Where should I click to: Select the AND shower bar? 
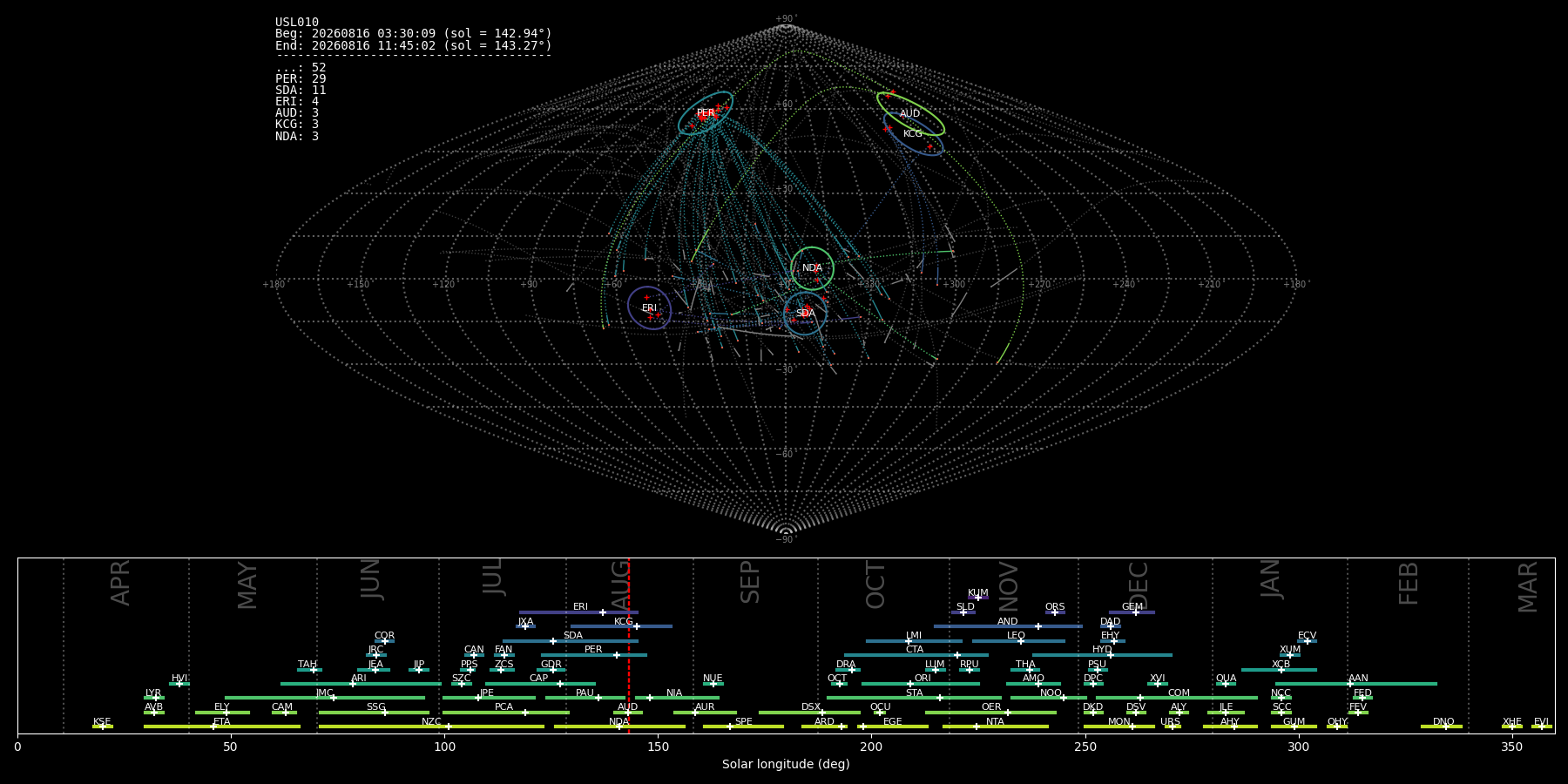point(1008,626)
